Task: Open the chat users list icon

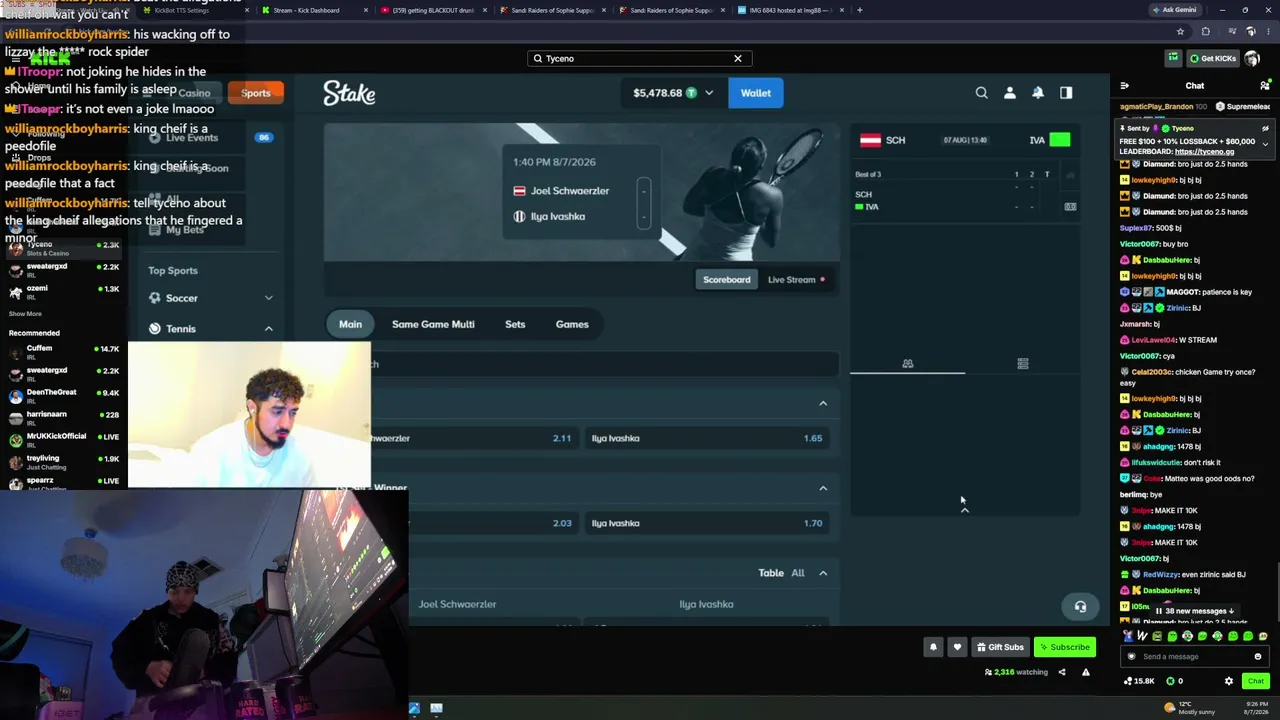Action: (1265, 86)
